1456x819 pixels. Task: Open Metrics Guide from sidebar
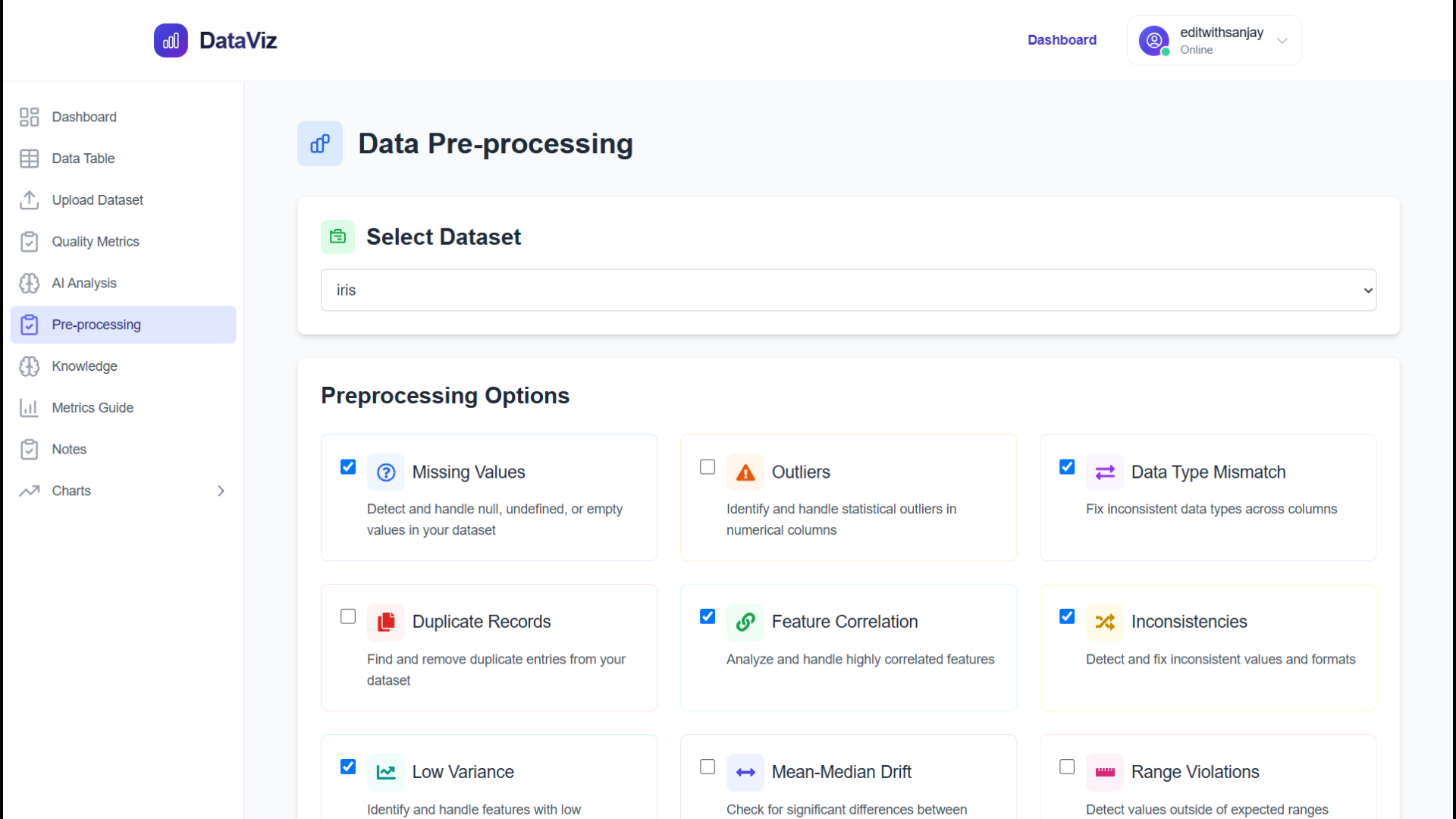coord(93,408)
